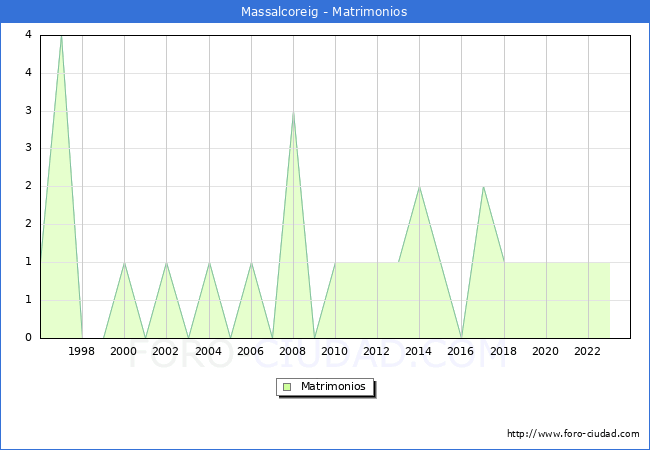650x450 pixels.
Task: Click the chart title 'Massalcoreig - Matrimonios'
Action: (x=324, y=12)
